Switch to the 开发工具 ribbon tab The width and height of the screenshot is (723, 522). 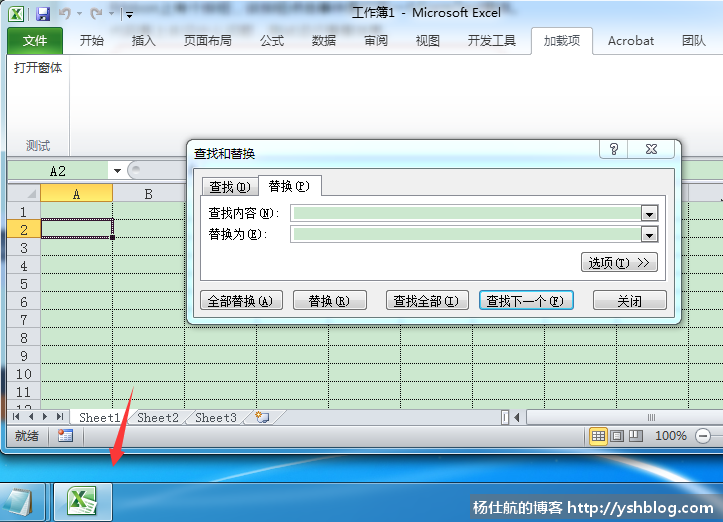click(492, 41)
